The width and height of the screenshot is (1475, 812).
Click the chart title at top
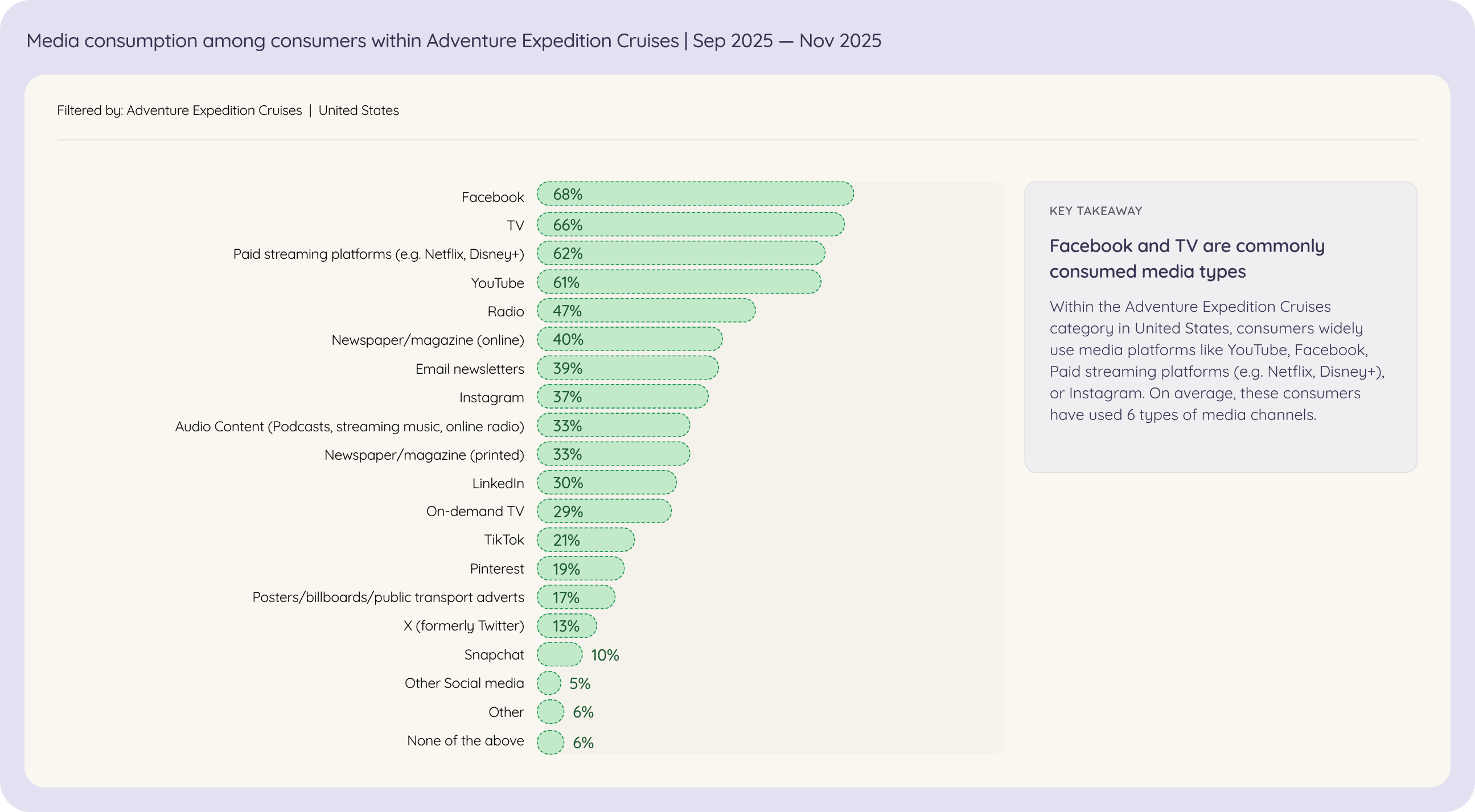[454, 40]
